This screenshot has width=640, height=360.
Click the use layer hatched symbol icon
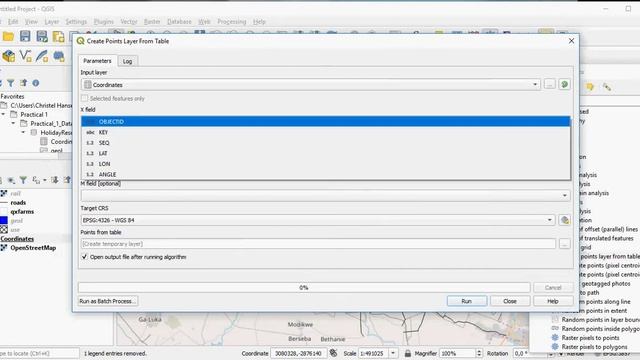(x=4, y=230)
